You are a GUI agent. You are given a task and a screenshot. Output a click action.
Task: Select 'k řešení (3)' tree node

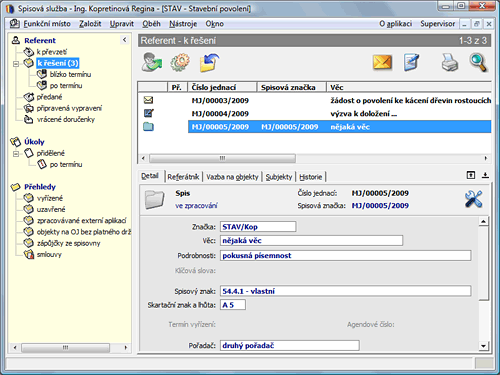(57, 63)
